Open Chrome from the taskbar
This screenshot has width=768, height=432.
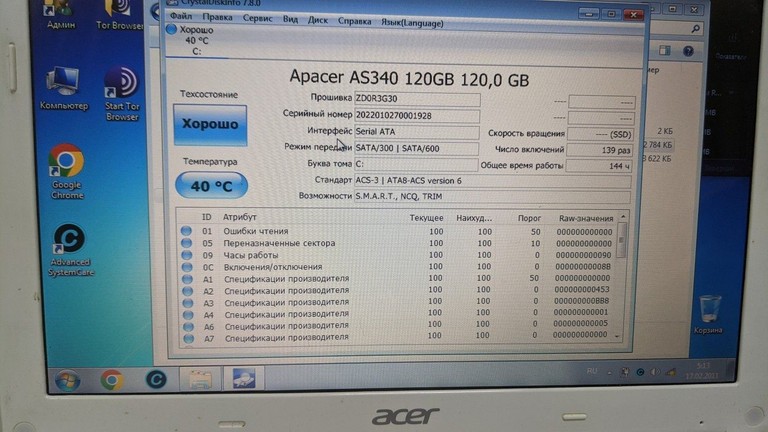(x=112, y=380)
